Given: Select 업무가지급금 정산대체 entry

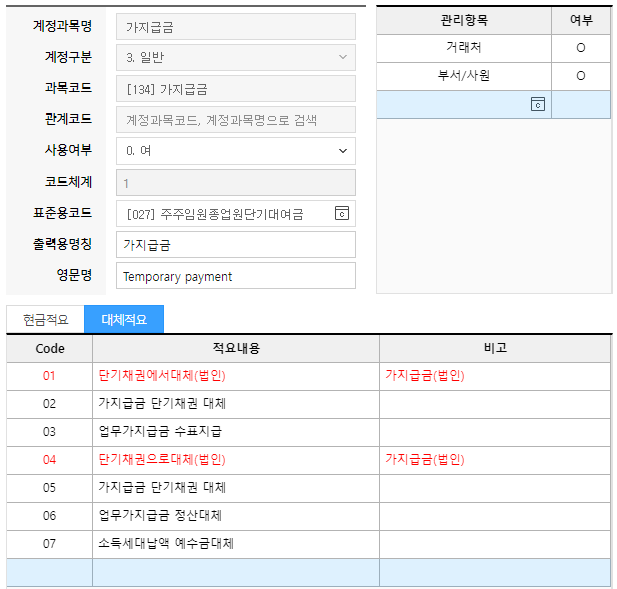Looking at the screenshot, I should pos(160,516).
